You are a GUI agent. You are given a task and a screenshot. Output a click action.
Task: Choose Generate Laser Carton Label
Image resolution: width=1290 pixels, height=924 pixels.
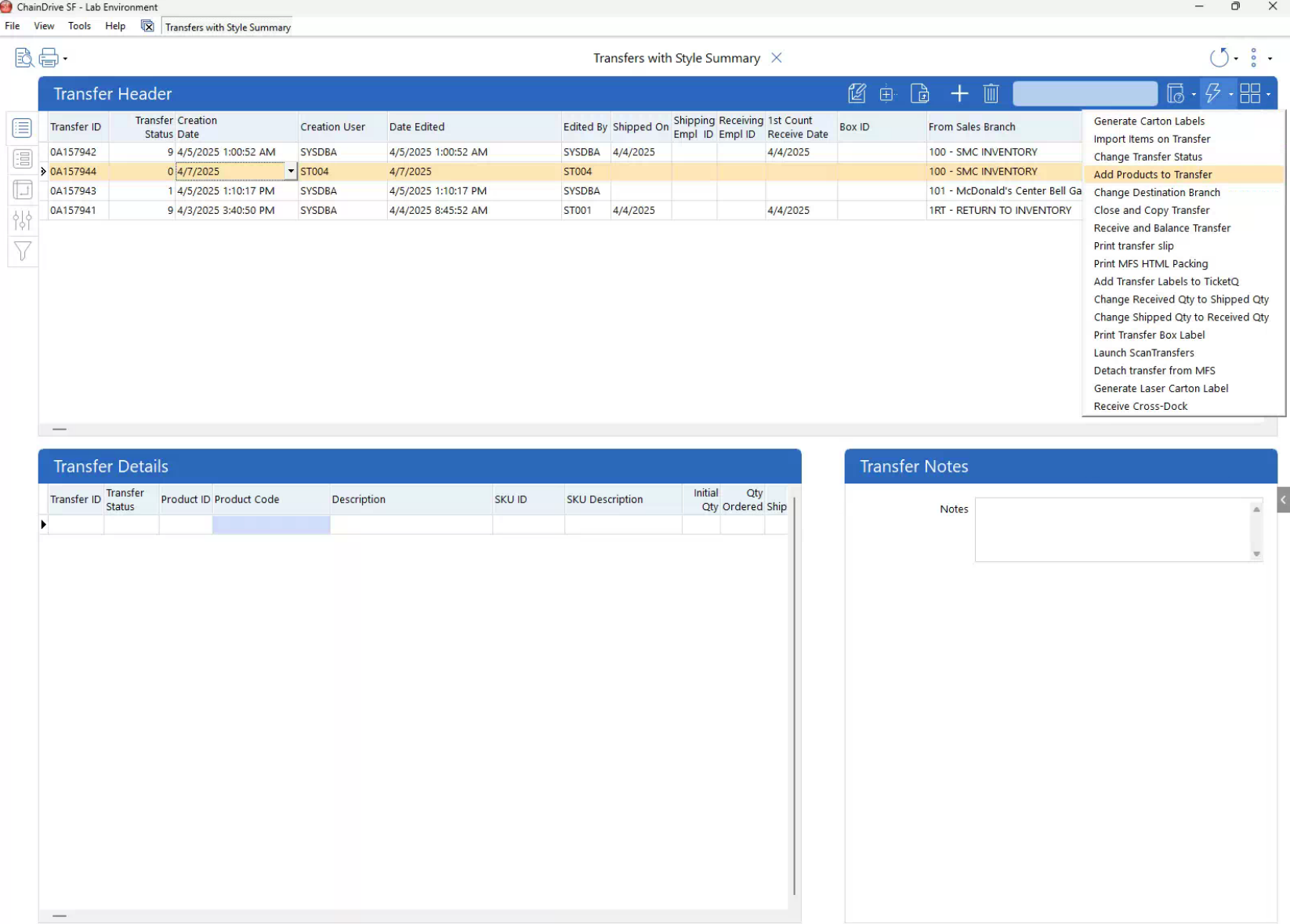[1161, 389]
